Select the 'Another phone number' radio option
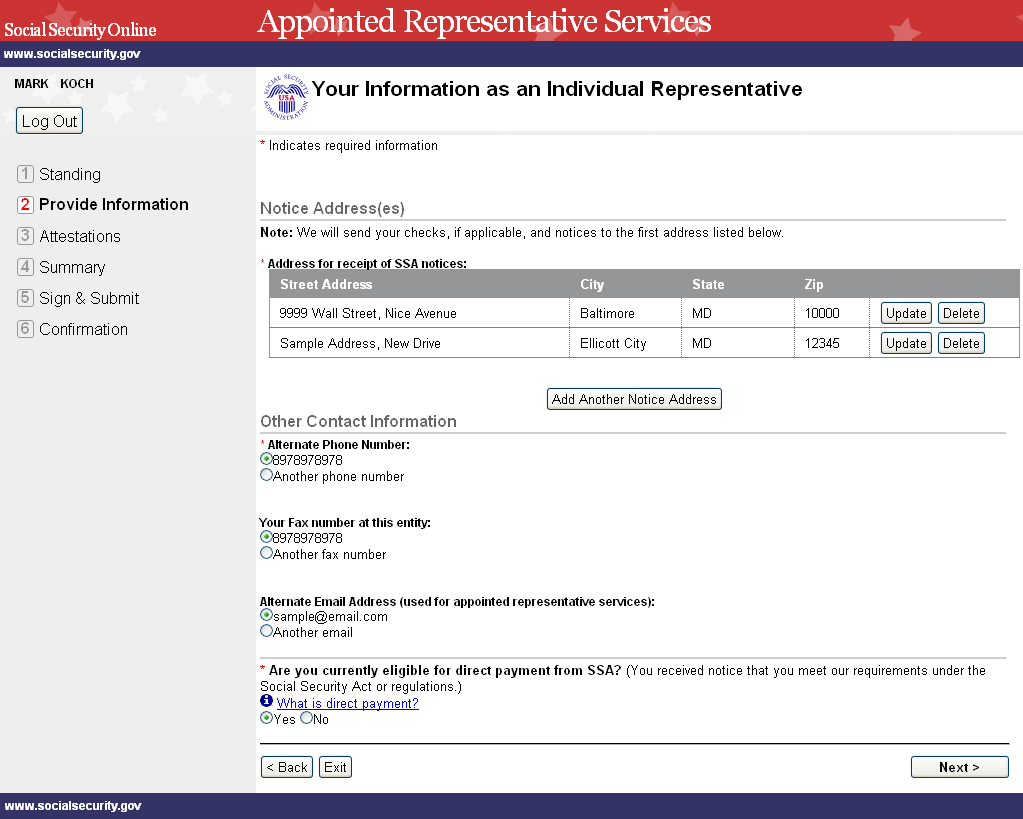This screenshot has width=1023, height=819. point(266,476)
